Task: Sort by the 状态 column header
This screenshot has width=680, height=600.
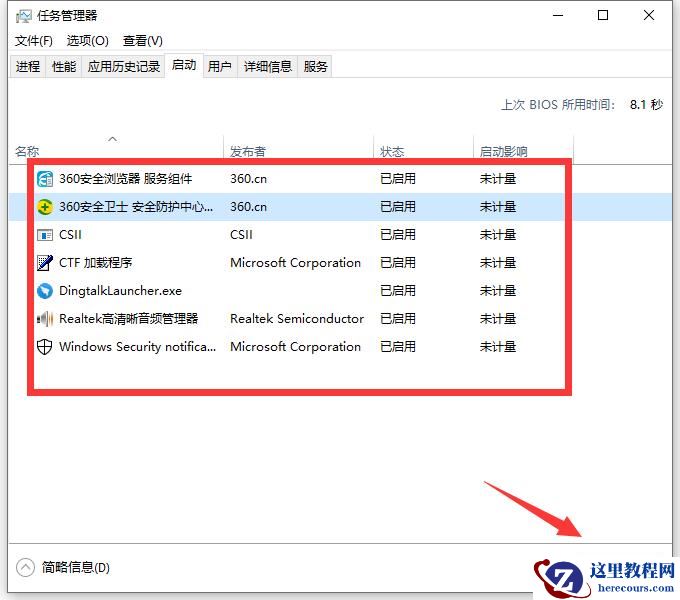Action: [392, 151]
